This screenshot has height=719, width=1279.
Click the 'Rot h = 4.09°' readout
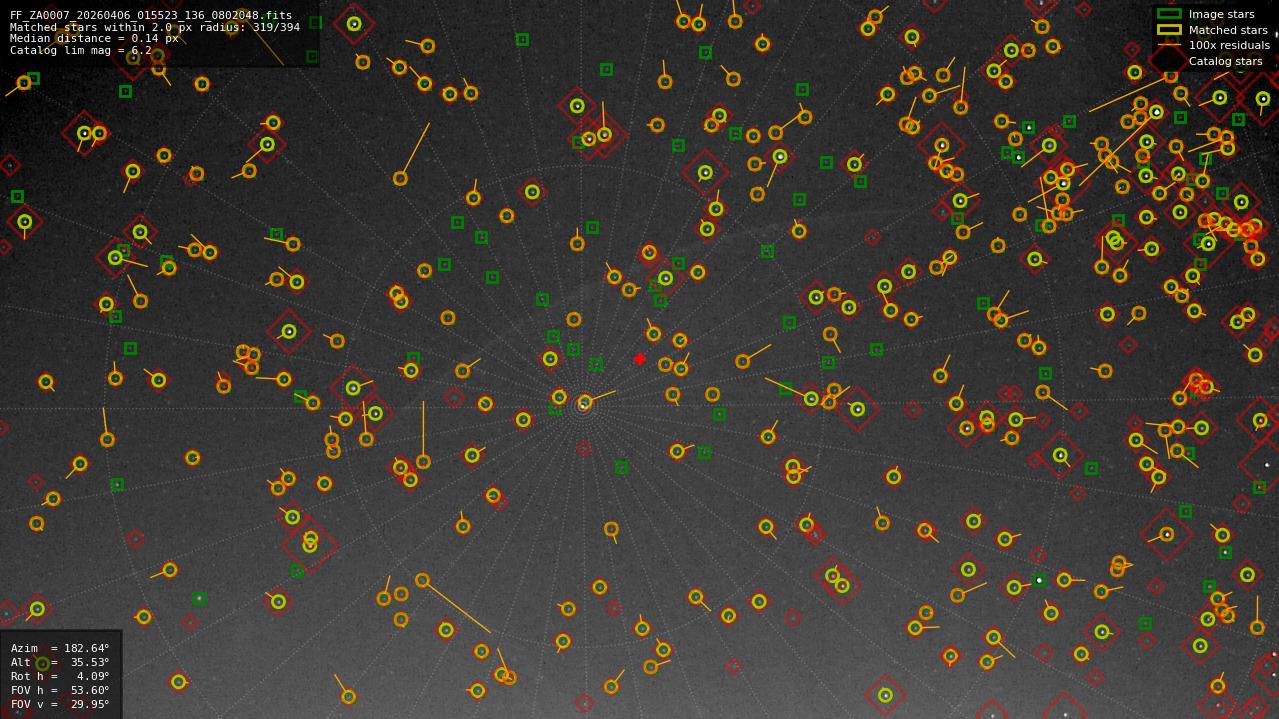[60, 676]
